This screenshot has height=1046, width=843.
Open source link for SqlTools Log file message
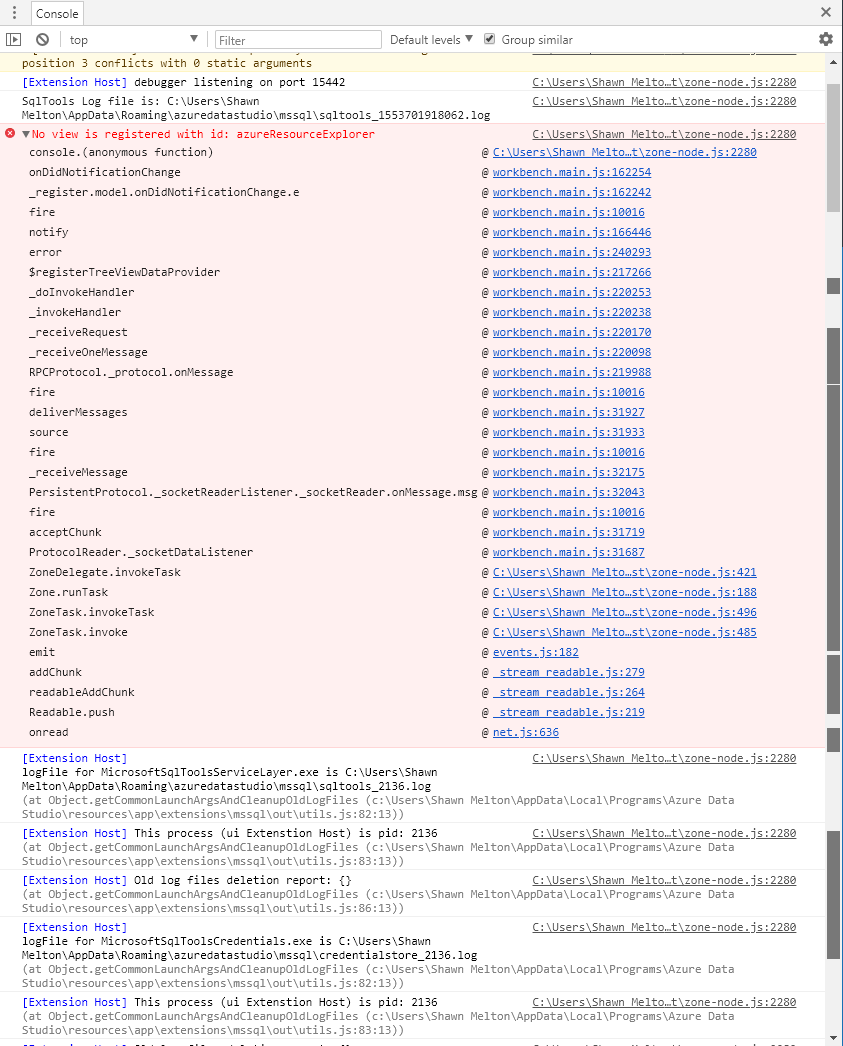point(664,101)
